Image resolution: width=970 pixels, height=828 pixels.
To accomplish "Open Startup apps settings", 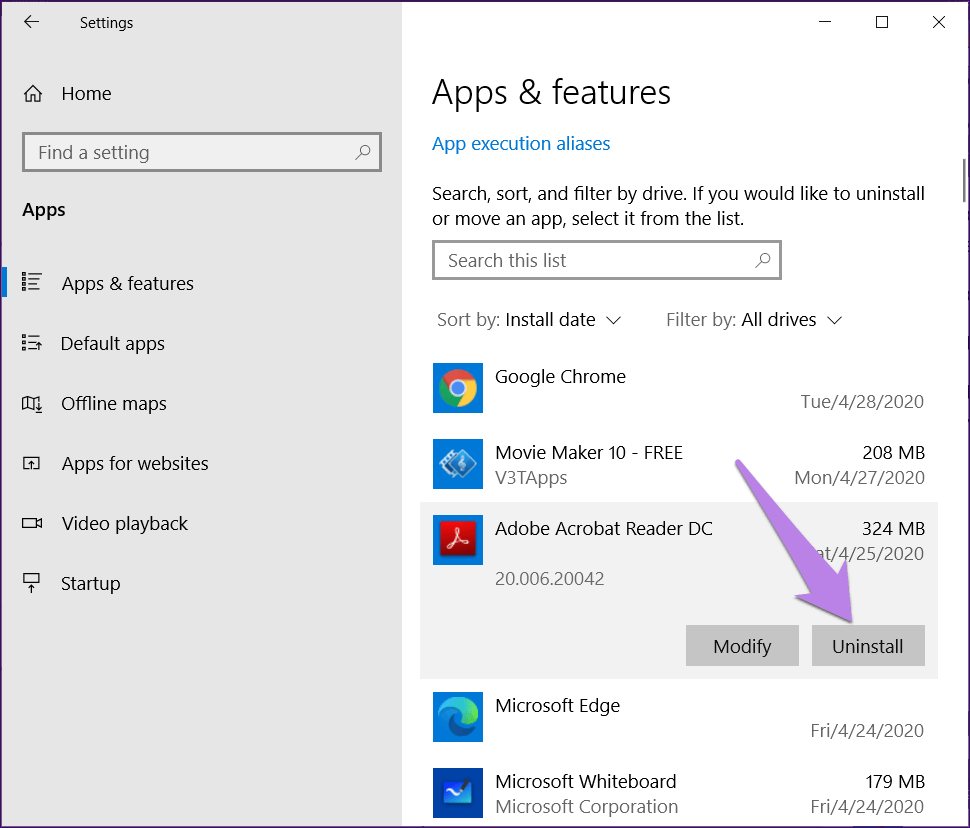I will (90, 584).
